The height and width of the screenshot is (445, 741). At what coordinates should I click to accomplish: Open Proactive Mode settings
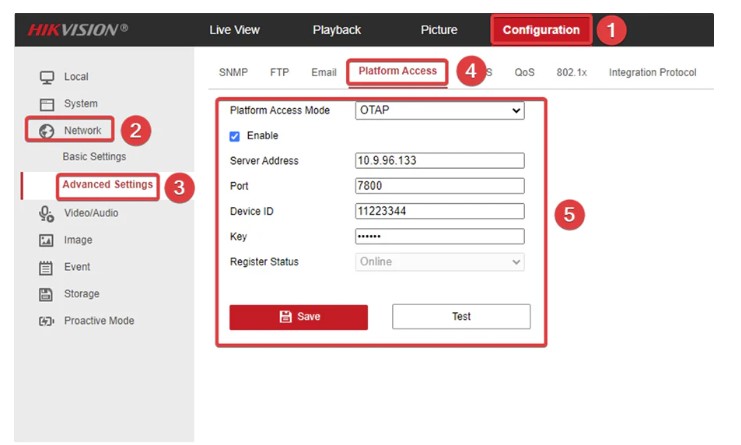point(99,321)
